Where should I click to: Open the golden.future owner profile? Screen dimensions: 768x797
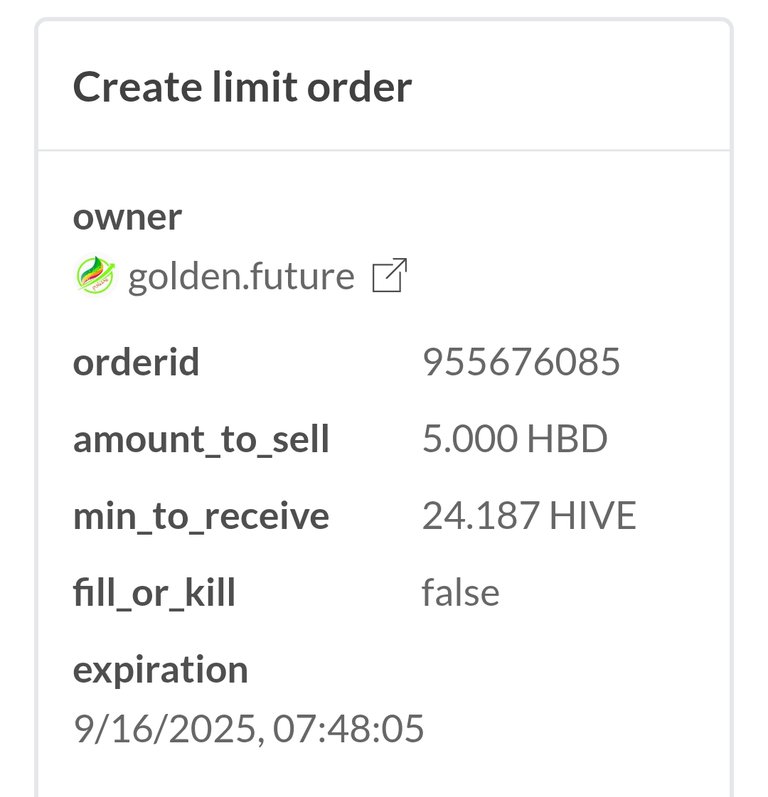point(241,277)
